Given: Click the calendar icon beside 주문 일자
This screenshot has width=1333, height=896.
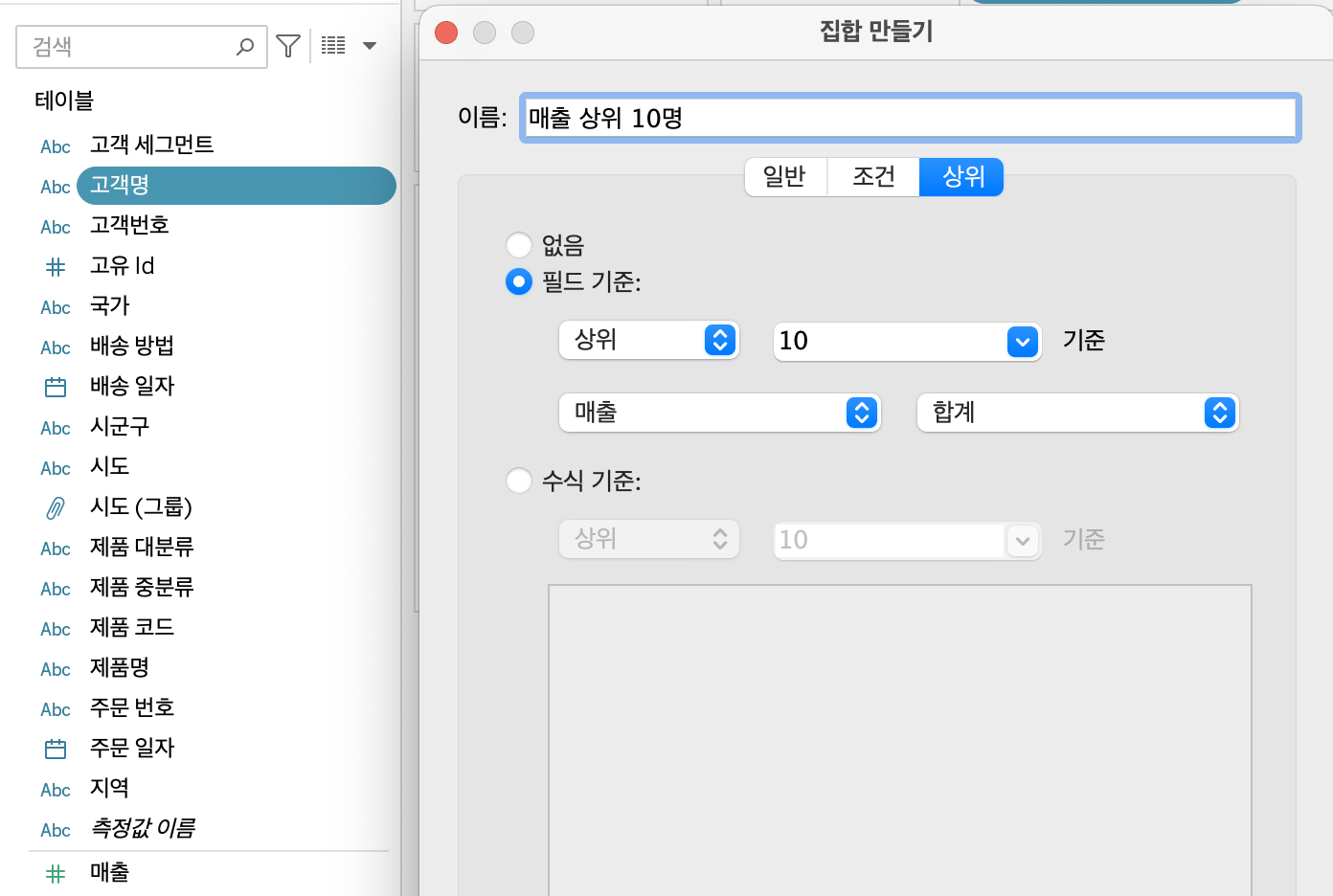Looking at the screenshot, I should tap(56, 749).
